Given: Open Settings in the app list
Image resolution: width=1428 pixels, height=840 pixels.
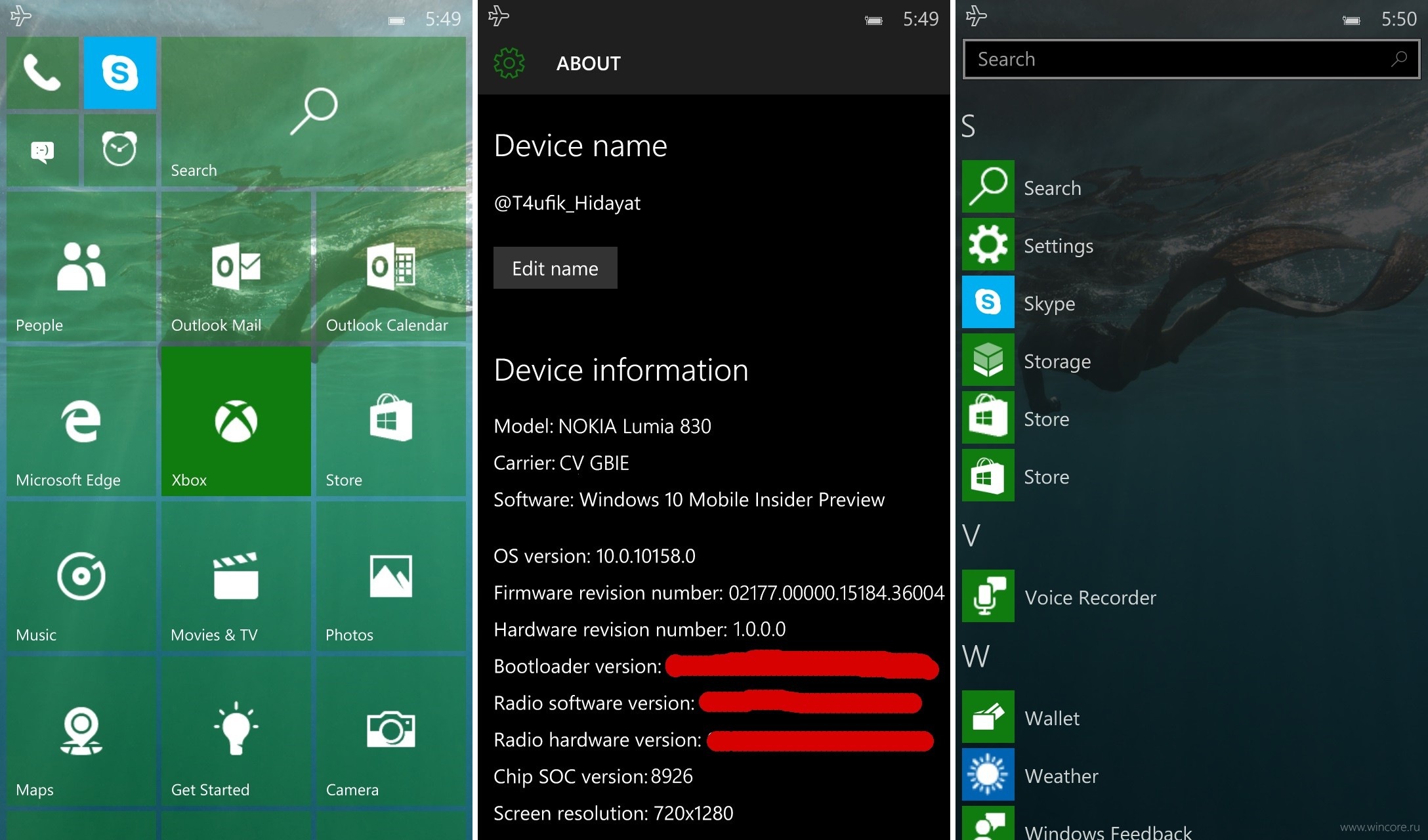Looking at the screenshot, I should tap(1191, 245).
